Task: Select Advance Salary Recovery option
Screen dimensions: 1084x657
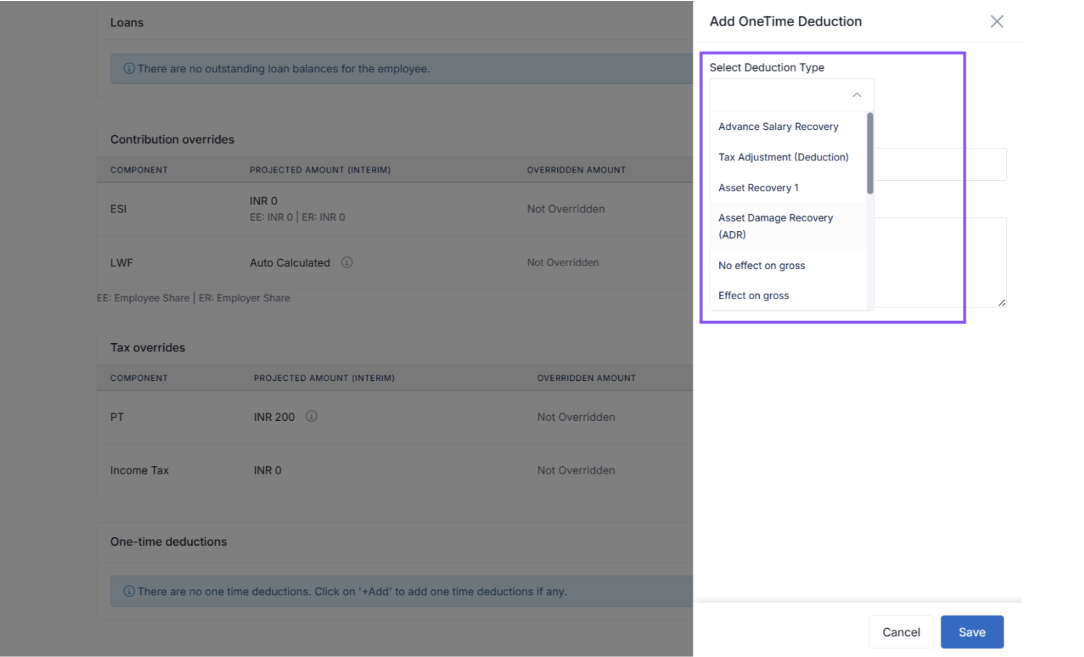Action: 778,127
